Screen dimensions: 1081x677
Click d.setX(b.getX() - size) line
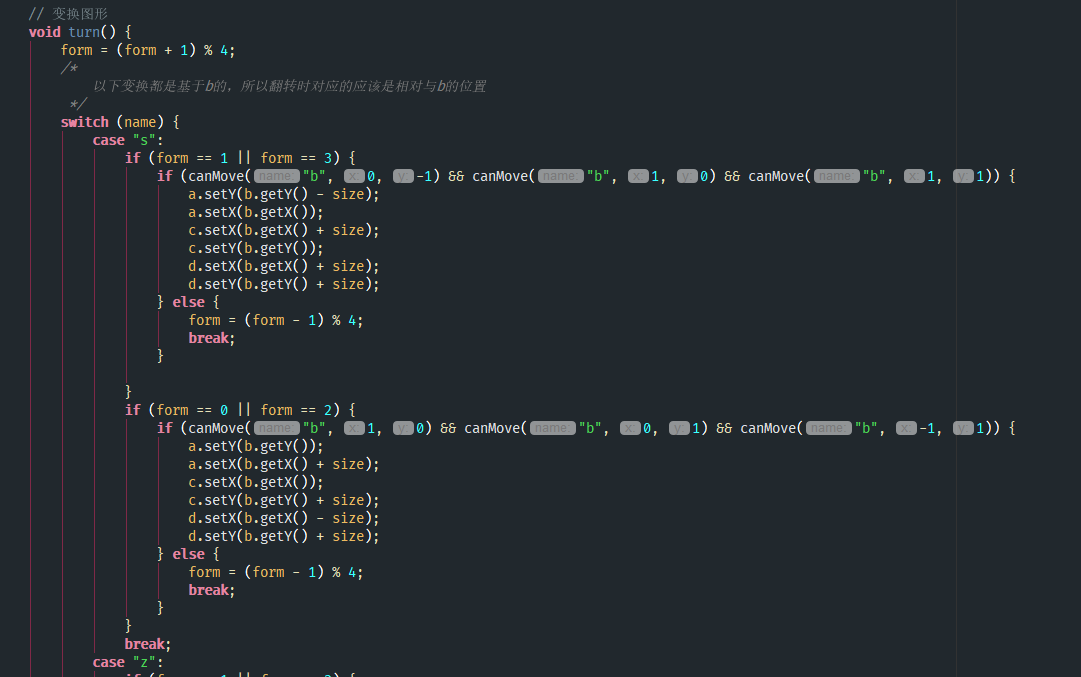tap(284, 518)
